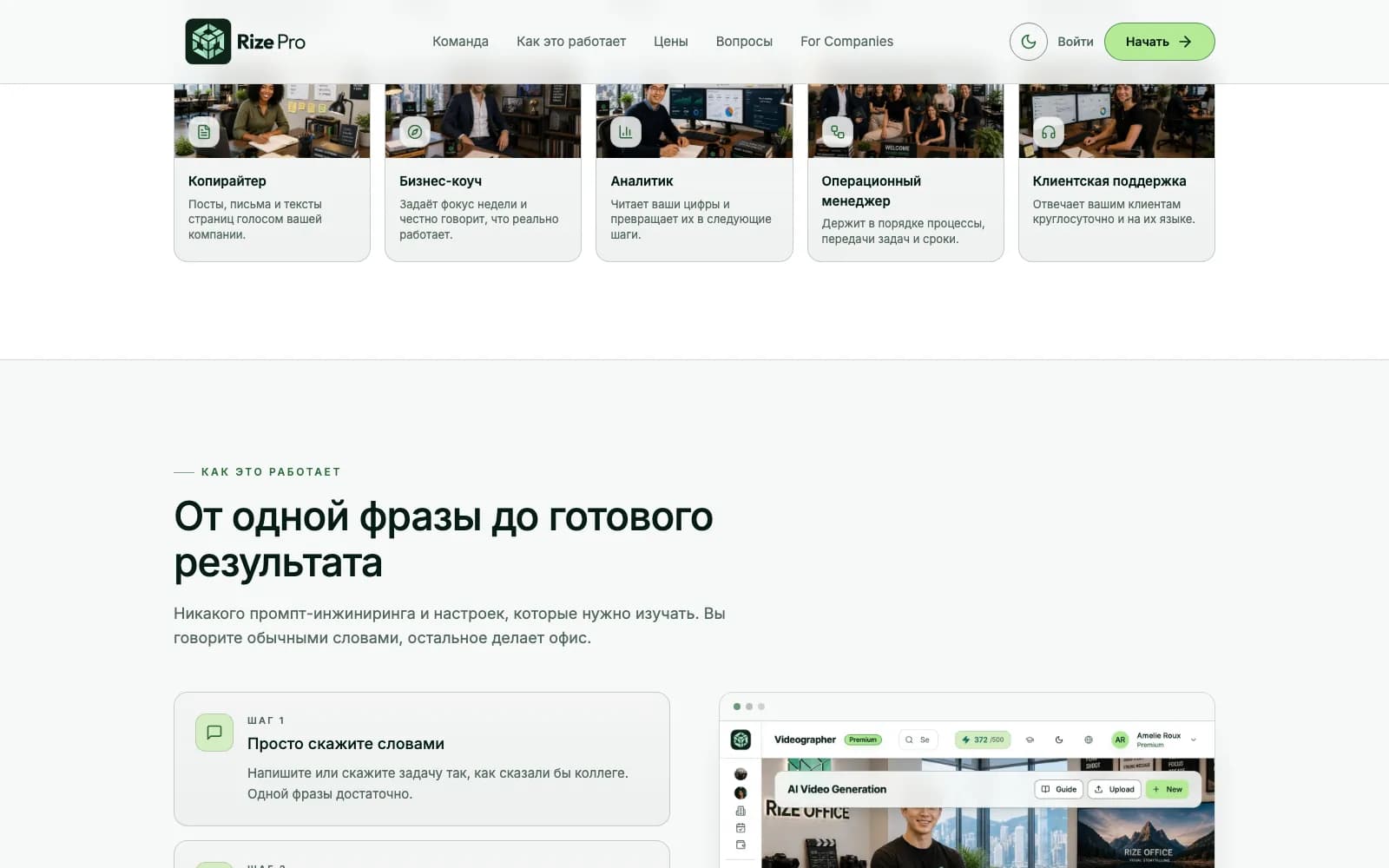Screen dimensions: 1389x868
Task: Click the search field in Videographer preview
Action: (x=918, y=740)
